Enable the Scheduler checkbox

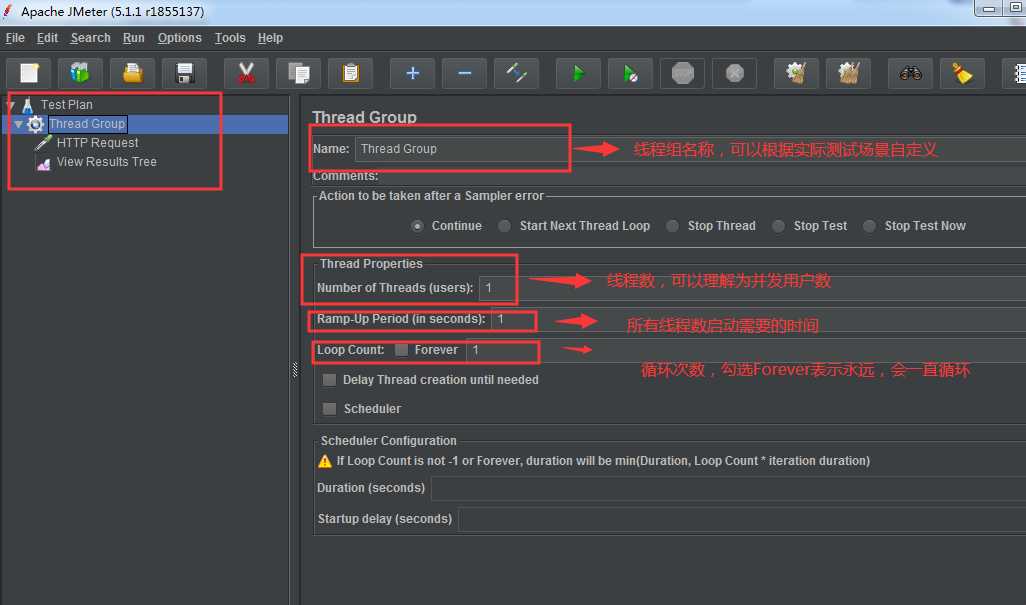click(x=329, y=409)
